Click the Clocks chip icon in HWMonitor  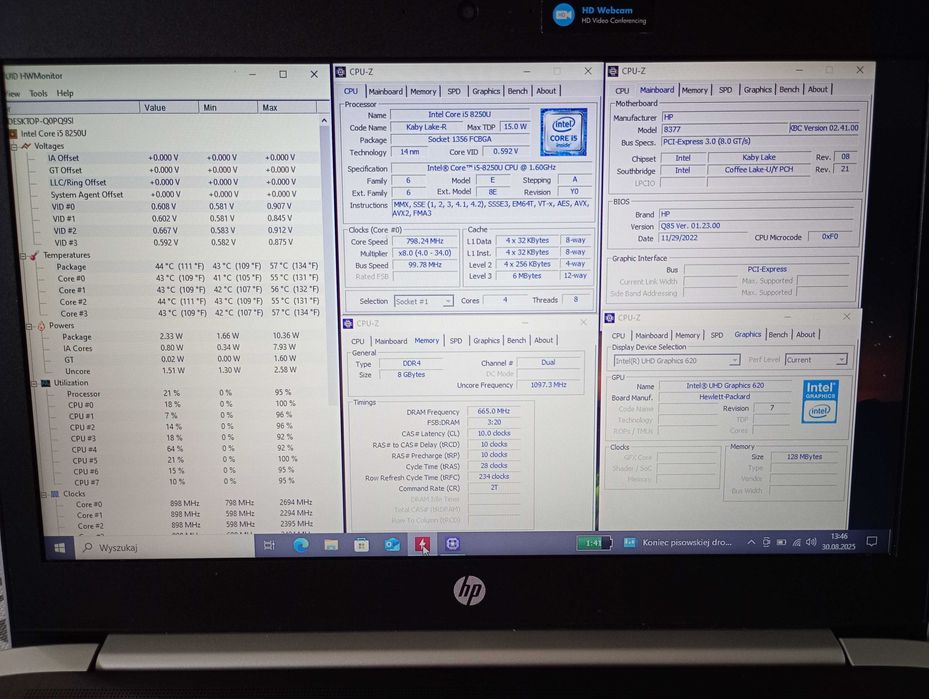[x=55, y=493]
